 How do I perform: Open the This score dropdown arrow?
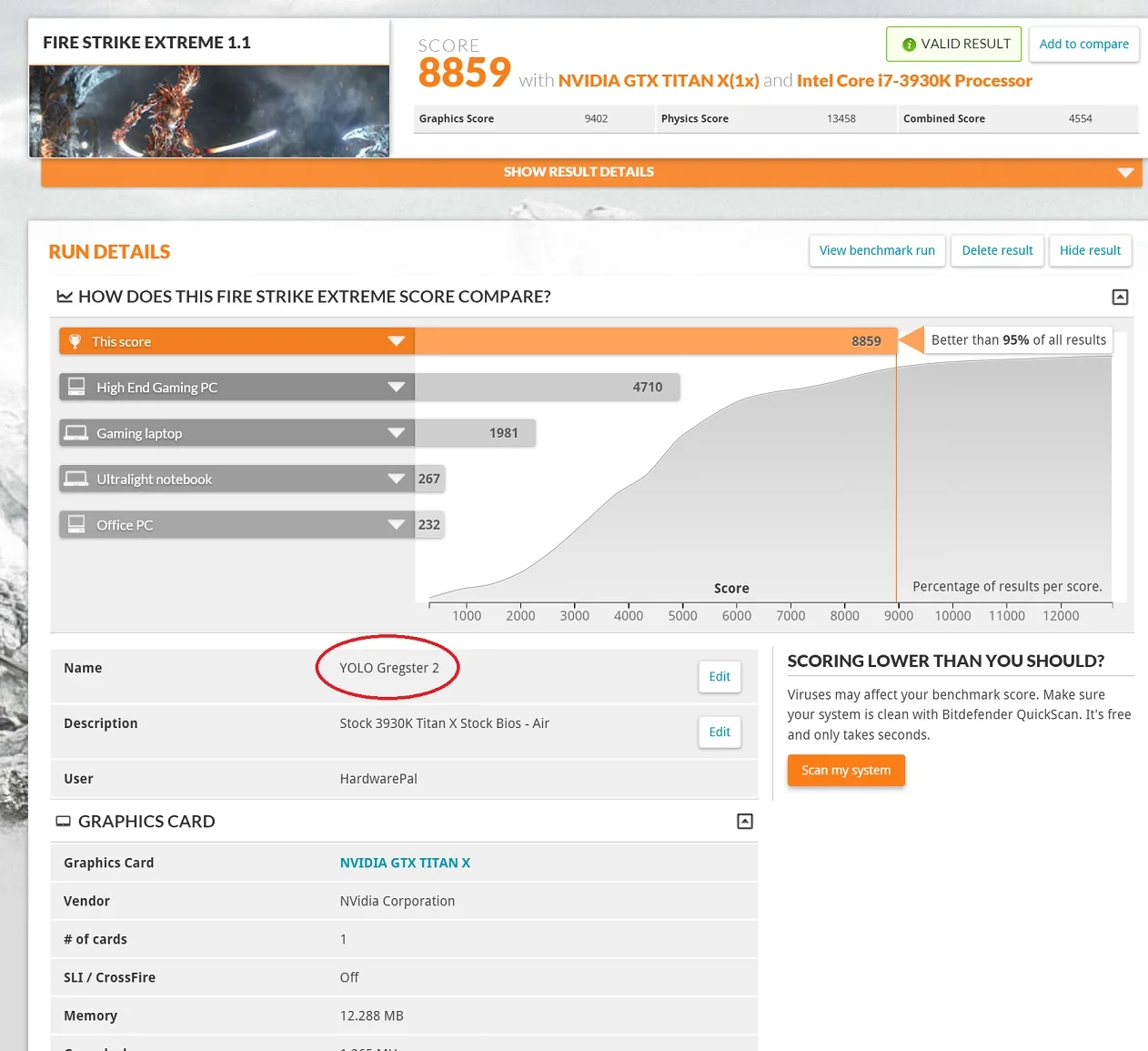coord(396,341)
